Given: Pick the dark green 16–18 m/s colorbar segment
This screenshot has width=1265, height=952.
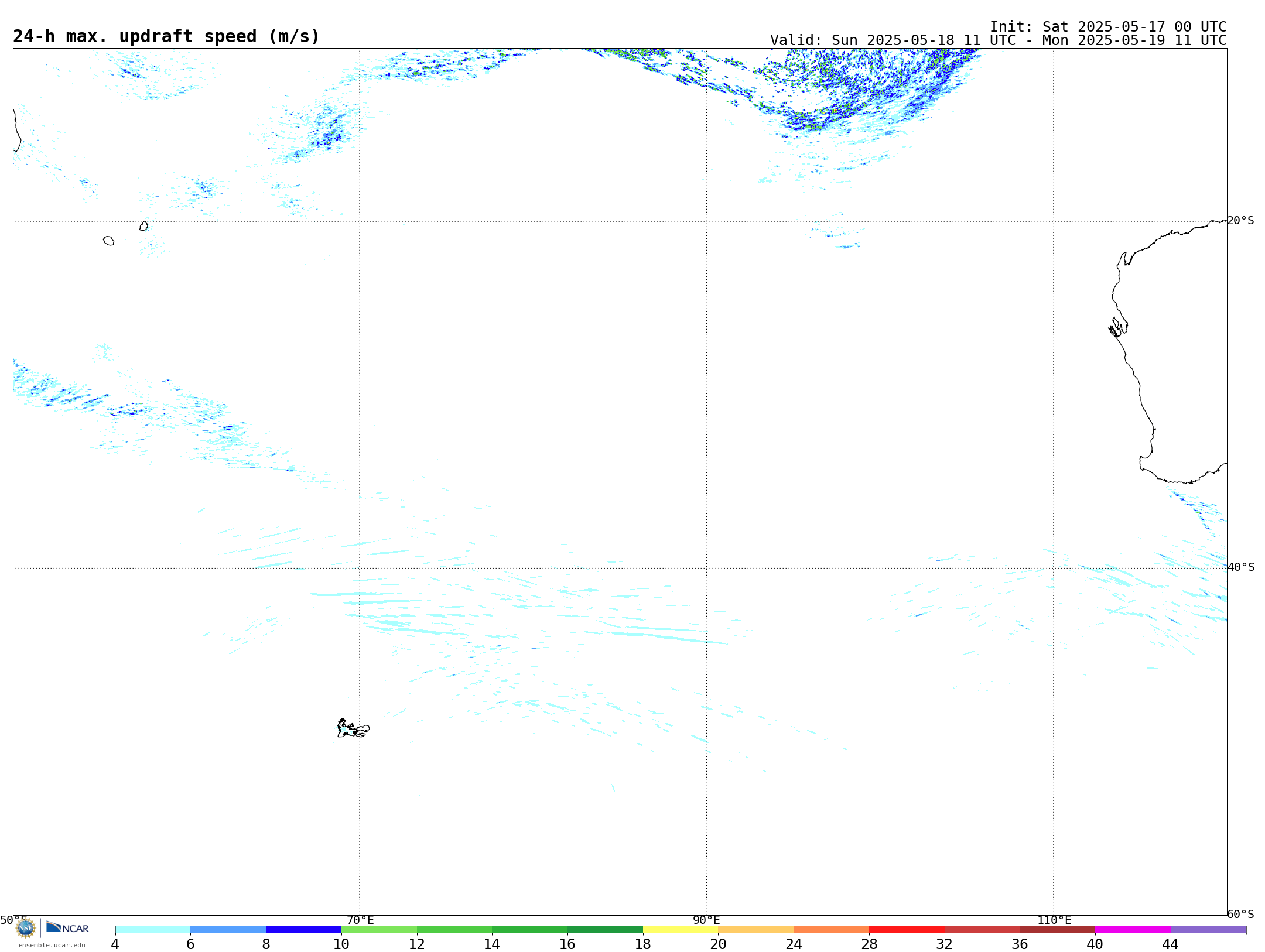Looking at the screenshot, I should (605, 930).
